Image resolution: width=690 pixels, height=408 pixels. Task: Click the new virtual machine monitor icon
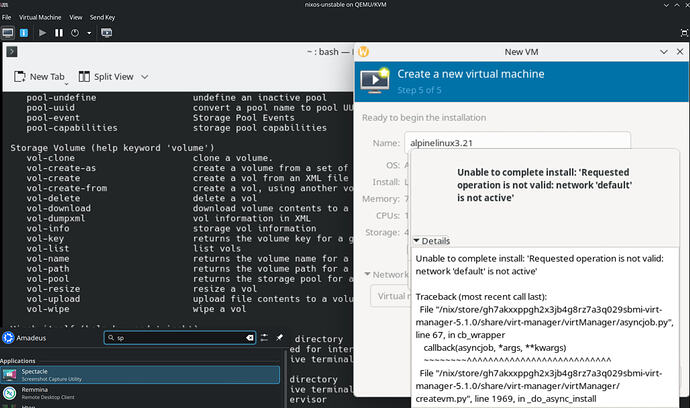374,80
